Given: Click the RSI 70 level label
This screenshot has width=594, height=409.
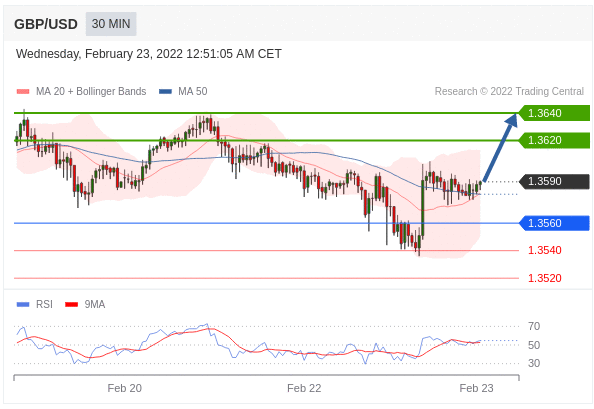Looking at the screenshot, I should 534,326.
